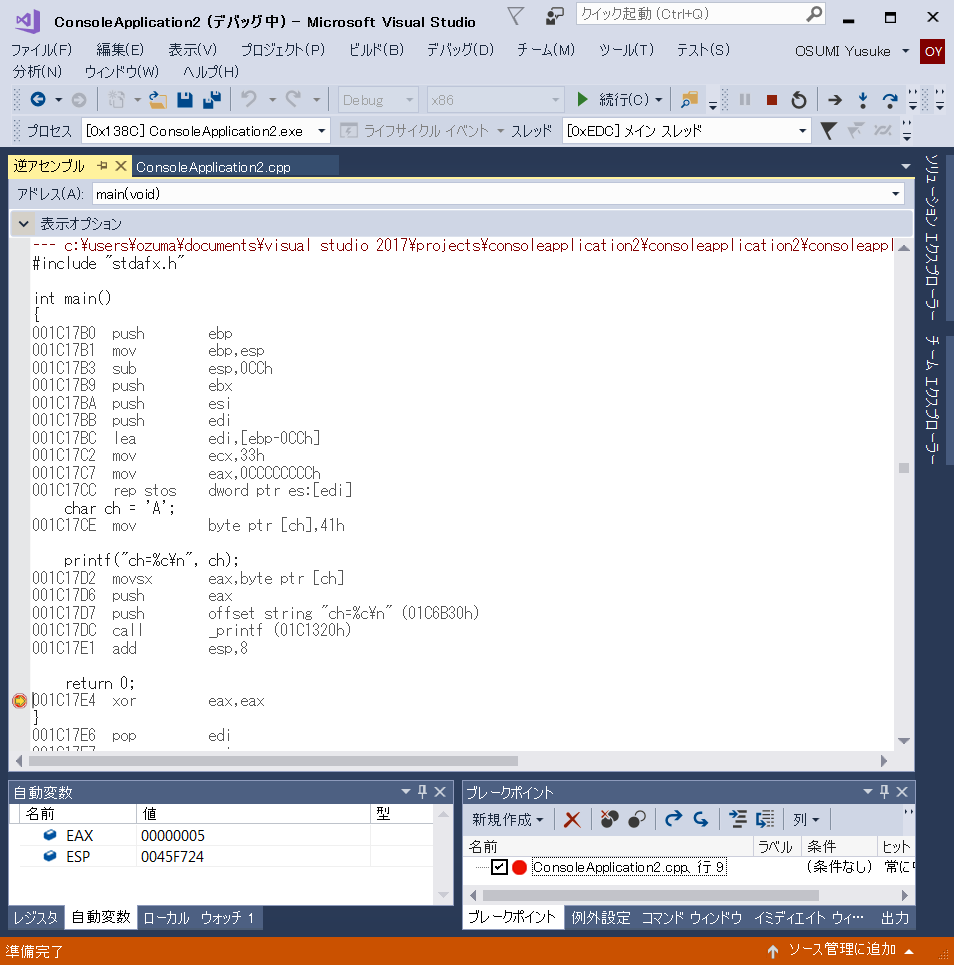
Task: Click the step over icon
Action: 889,100
